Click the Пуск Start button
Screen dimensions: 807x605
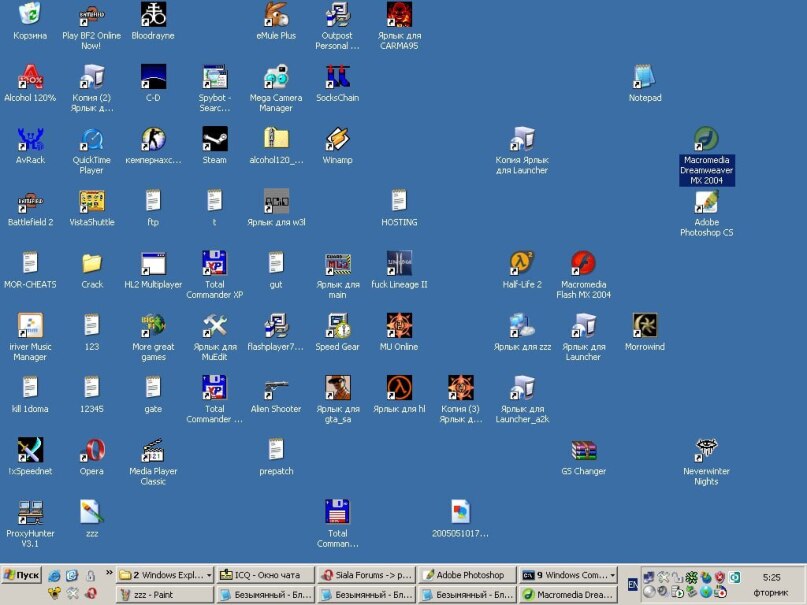[x=22, y=575]
